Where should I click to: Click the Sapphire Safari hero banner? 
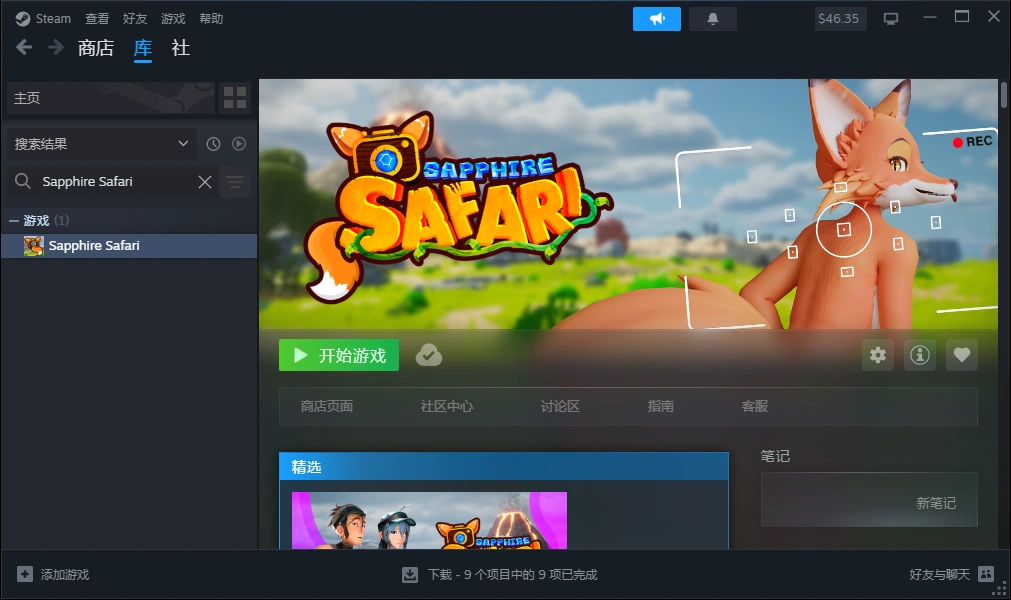628,204
